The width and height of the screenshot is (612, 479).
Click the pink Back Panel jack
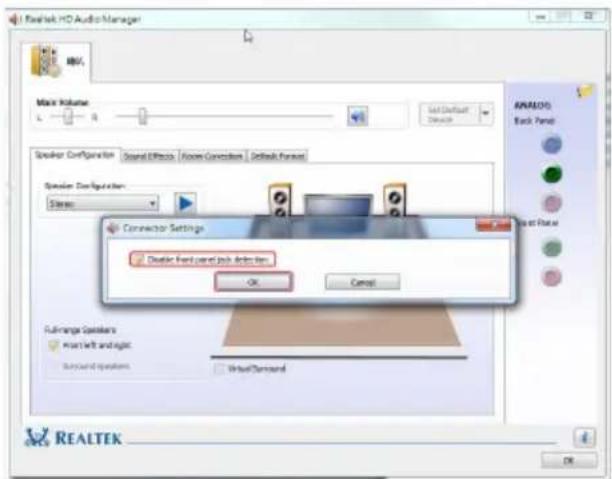[x=552, y=203]
